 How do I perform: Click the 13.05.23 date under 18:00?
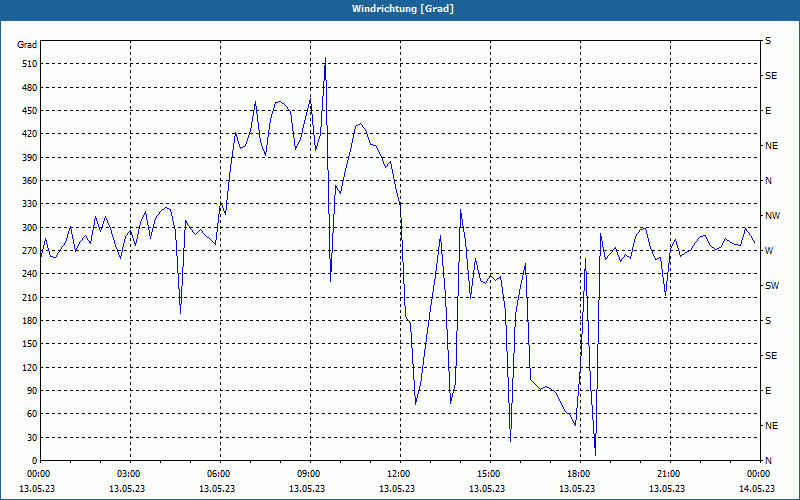(x=577, y=488)
